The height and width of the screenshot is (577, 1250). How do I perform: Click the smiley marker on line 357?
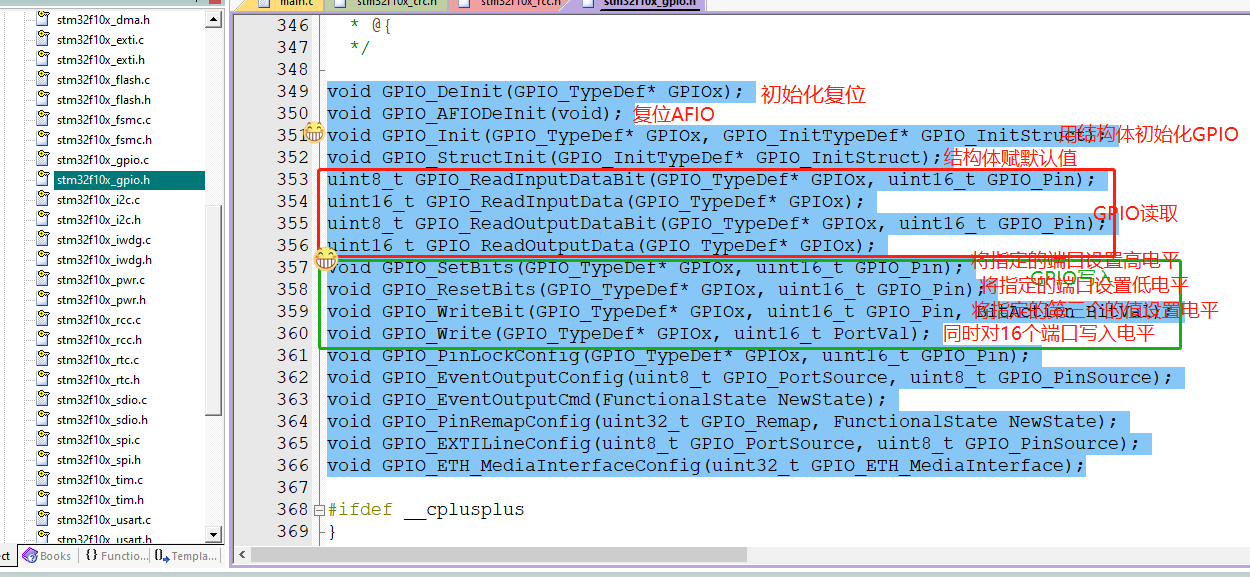coord(325,260)
